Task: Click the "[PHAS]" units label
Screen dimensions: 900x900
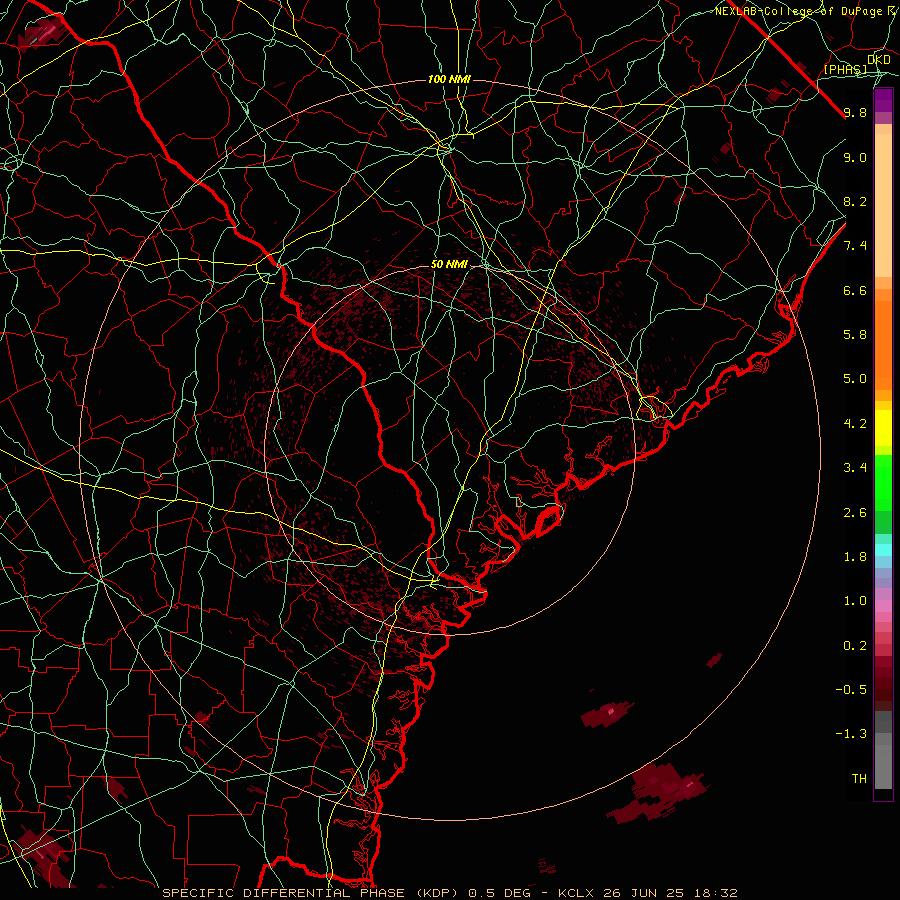Action: [845, 70]
